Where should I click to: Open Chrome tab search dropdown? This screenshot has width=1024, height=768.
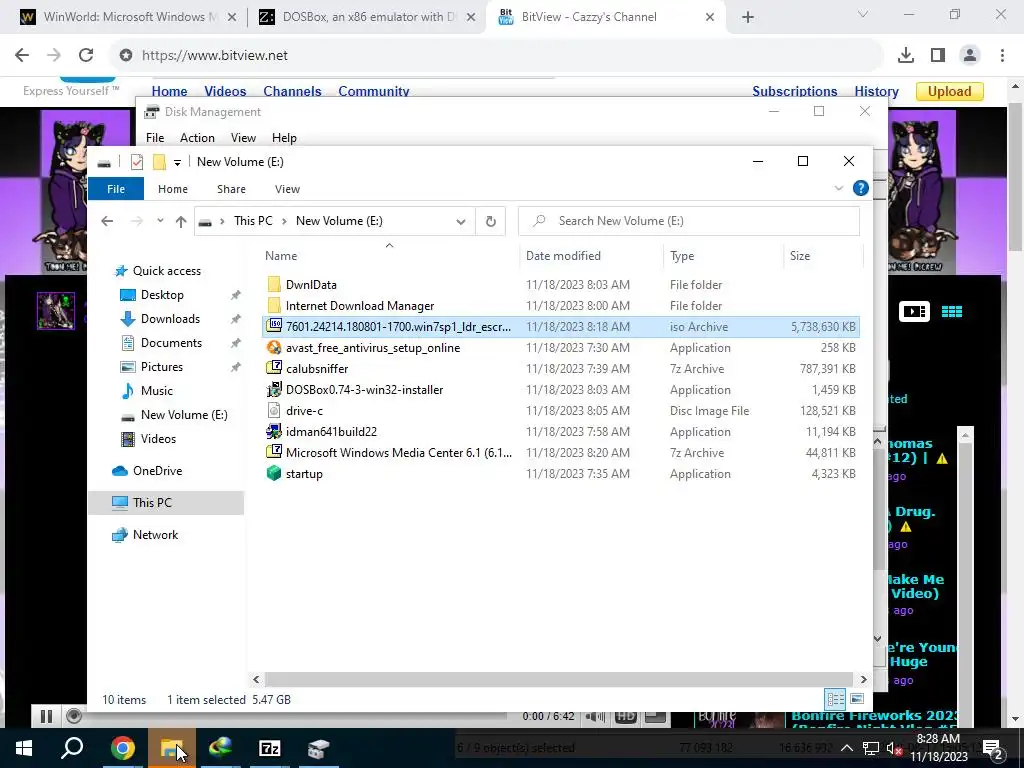click(863, 15)
